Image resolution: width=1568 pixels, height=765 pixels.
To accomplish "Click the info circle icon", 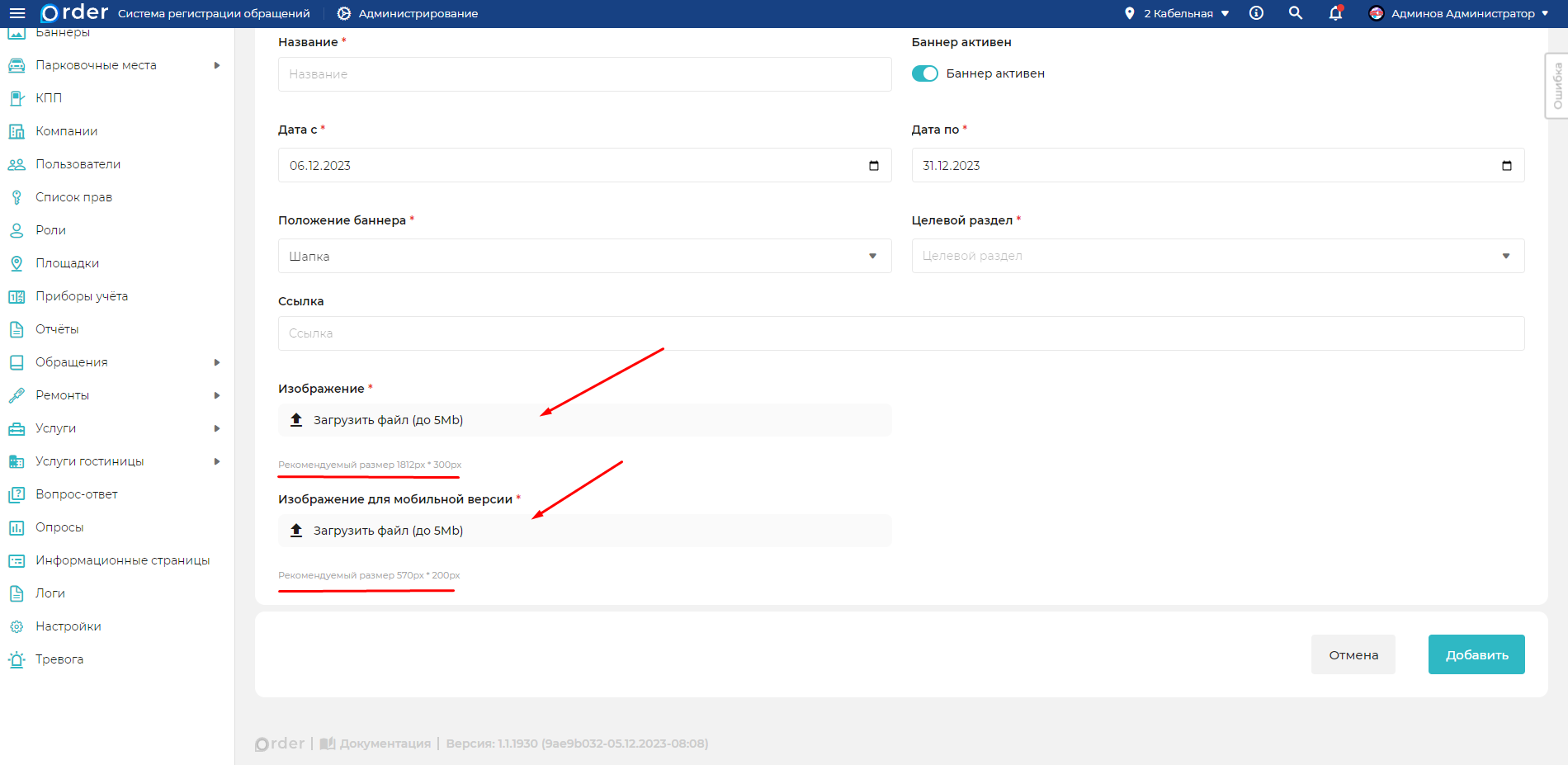I will 1256,13.
